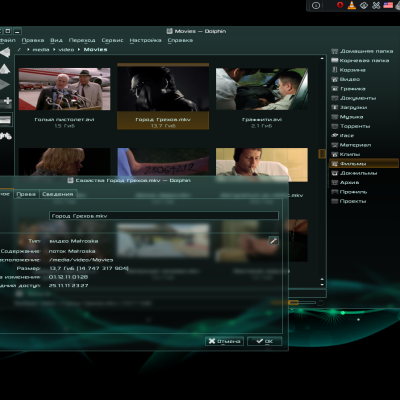Click the vertical scrollbar handle in the file view
The width and height of the screenshot is (400, 400).
tap(322, 153)
